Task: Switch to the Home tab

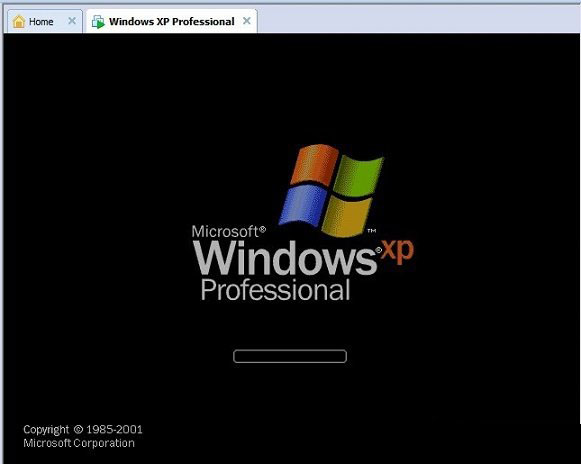Action: click(x=44, y=21)
